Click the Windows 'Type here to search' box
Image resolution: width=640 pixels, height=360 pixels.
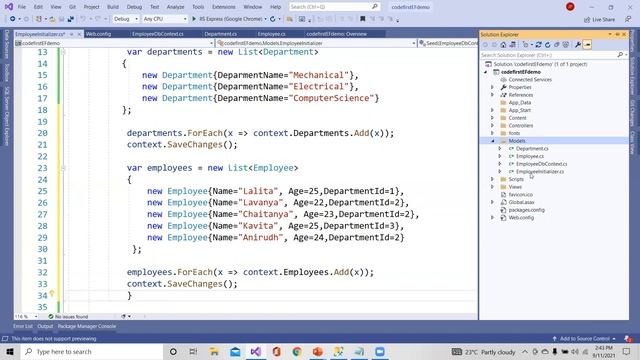tap(92, 351)
